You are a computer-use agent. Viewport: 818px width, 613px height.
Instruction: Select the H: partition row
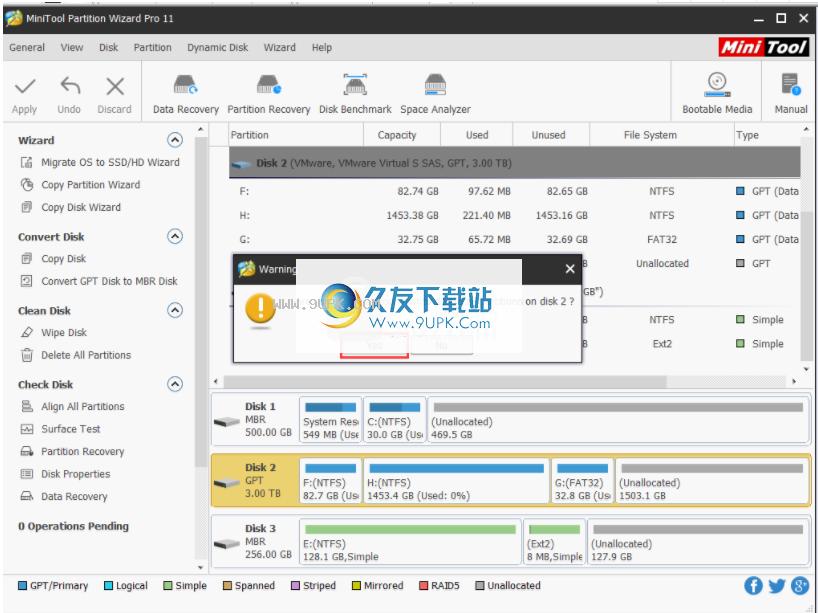point(514,215)
